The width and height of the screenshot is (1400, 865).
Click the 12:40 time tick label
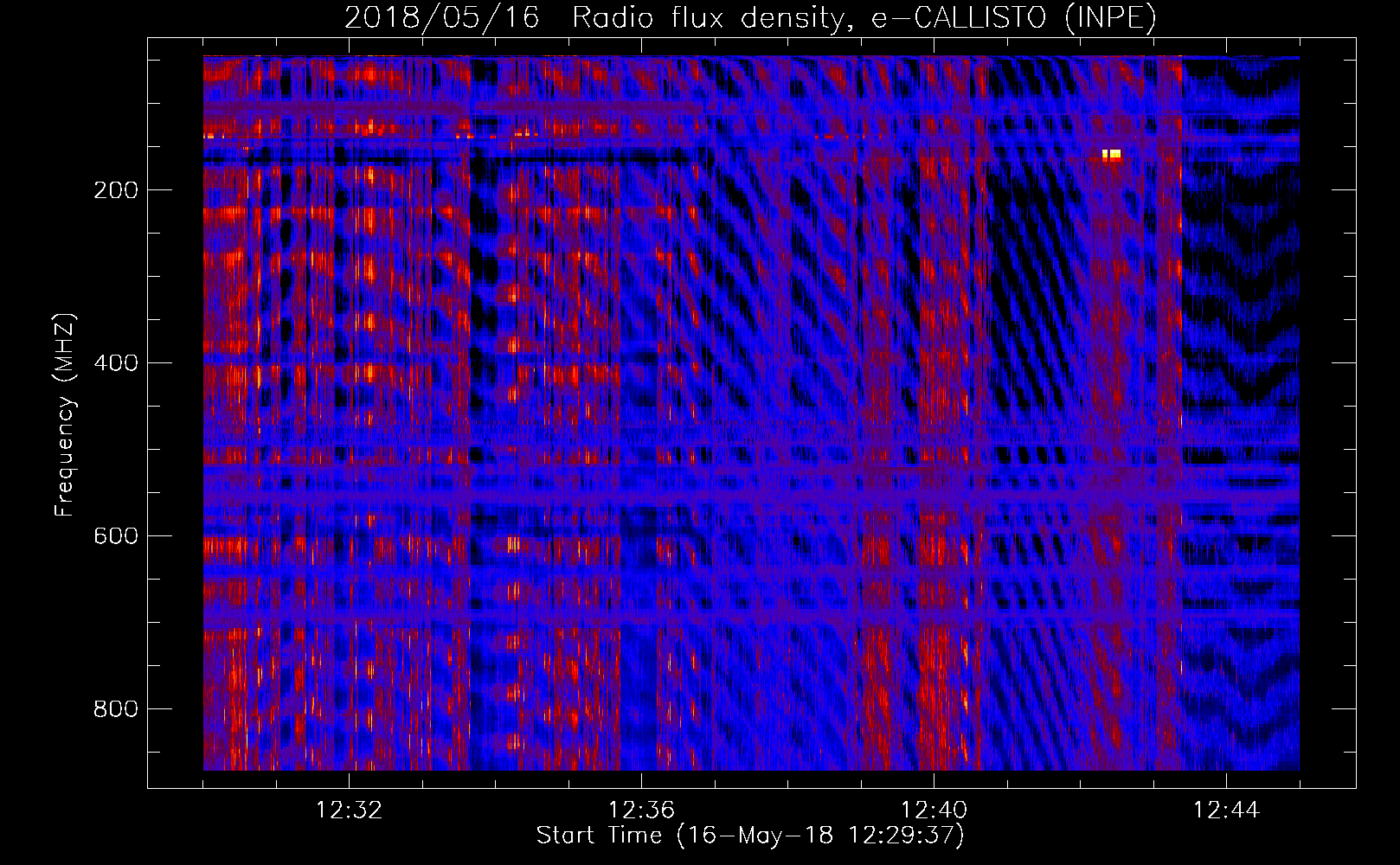coord(934,811)
